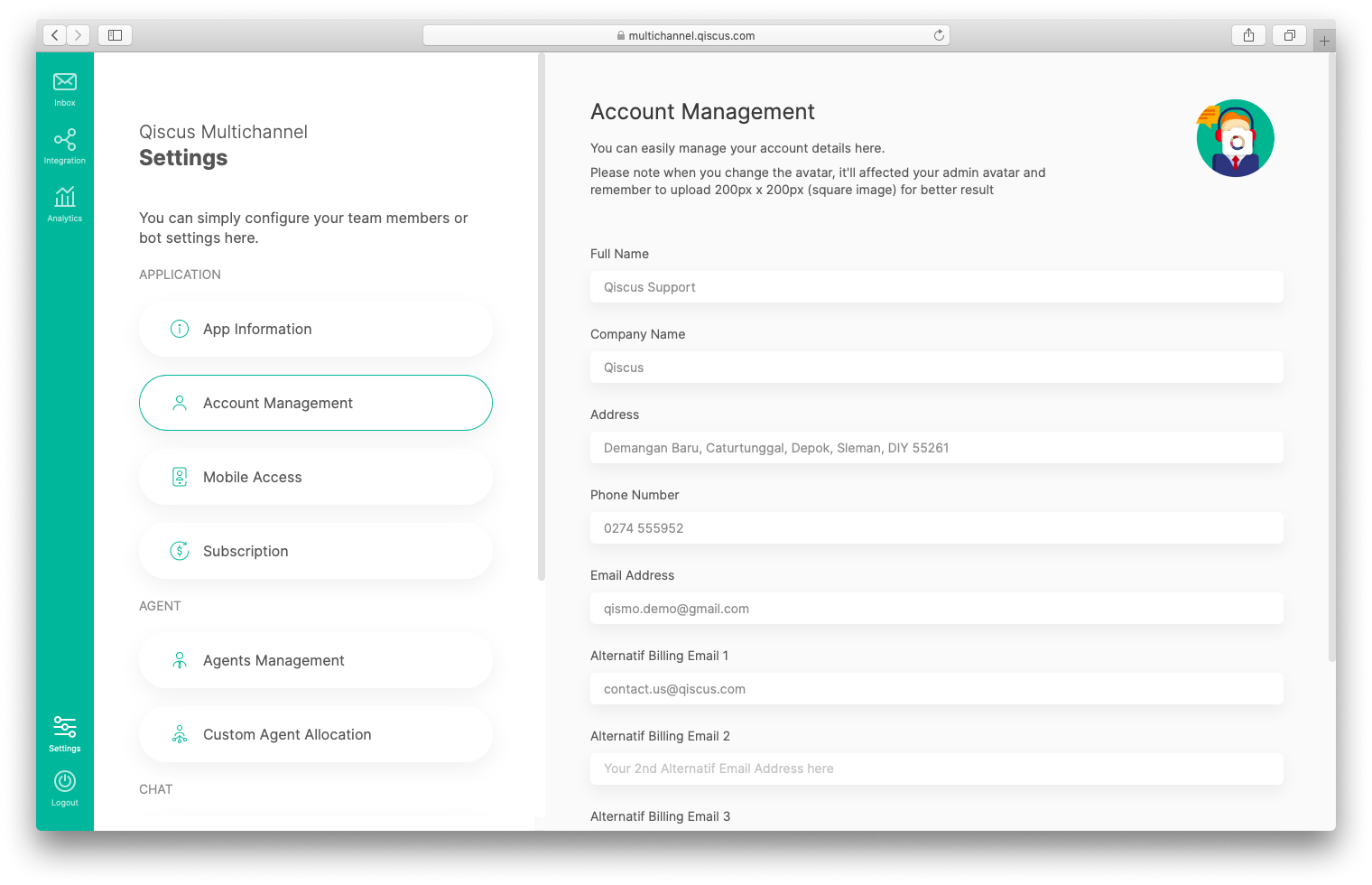Click the 'CHAT' section label
The width and height of the screenshot is (1372, 885).
[155, 789]
